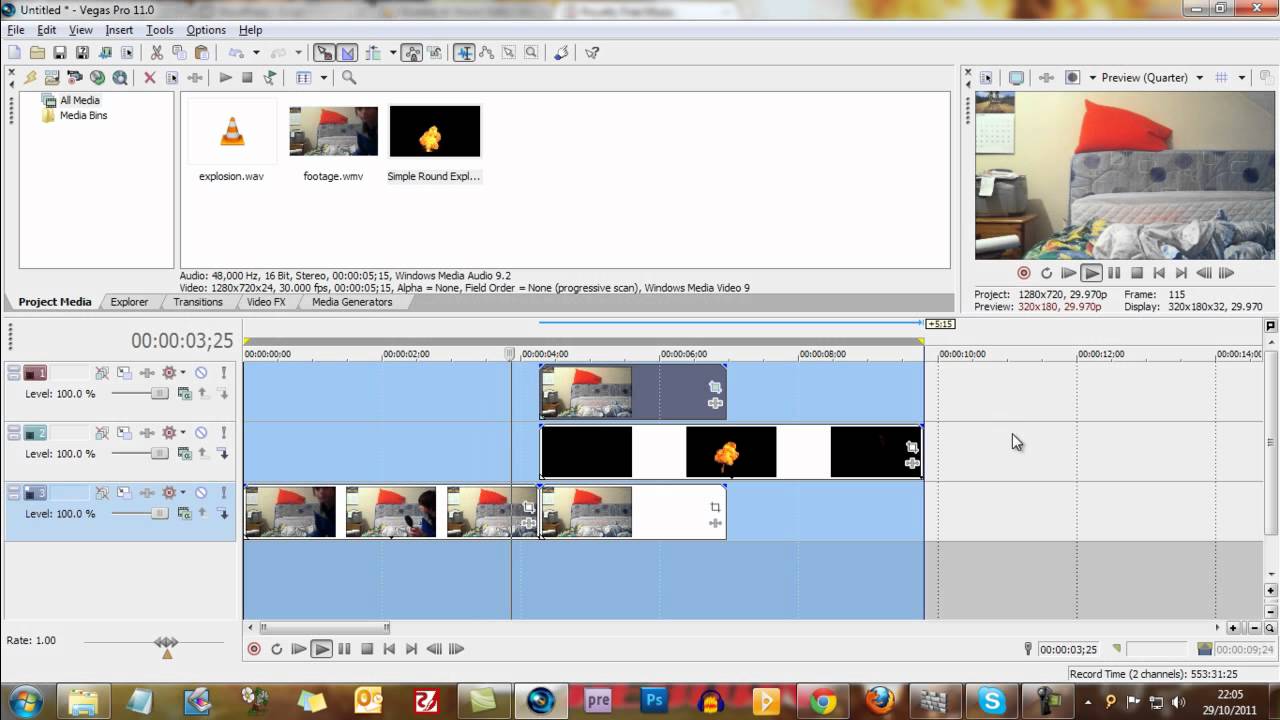The height and width of the screenshot is (720, 1280).
Task: Stop playback in the timeline transport bar
Action: coord(367,649)
